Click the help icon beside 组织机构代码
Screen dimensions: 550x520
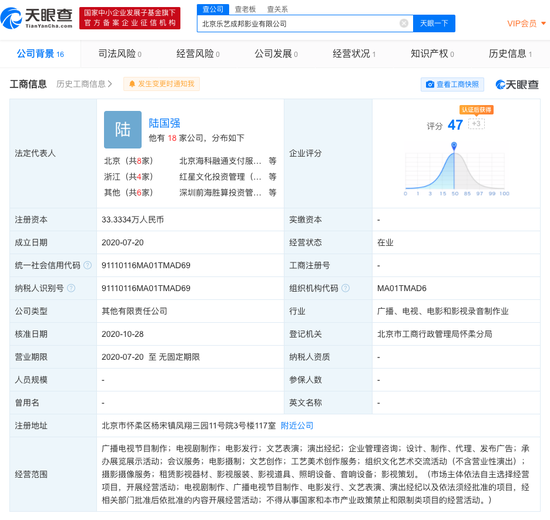(346, 288)
